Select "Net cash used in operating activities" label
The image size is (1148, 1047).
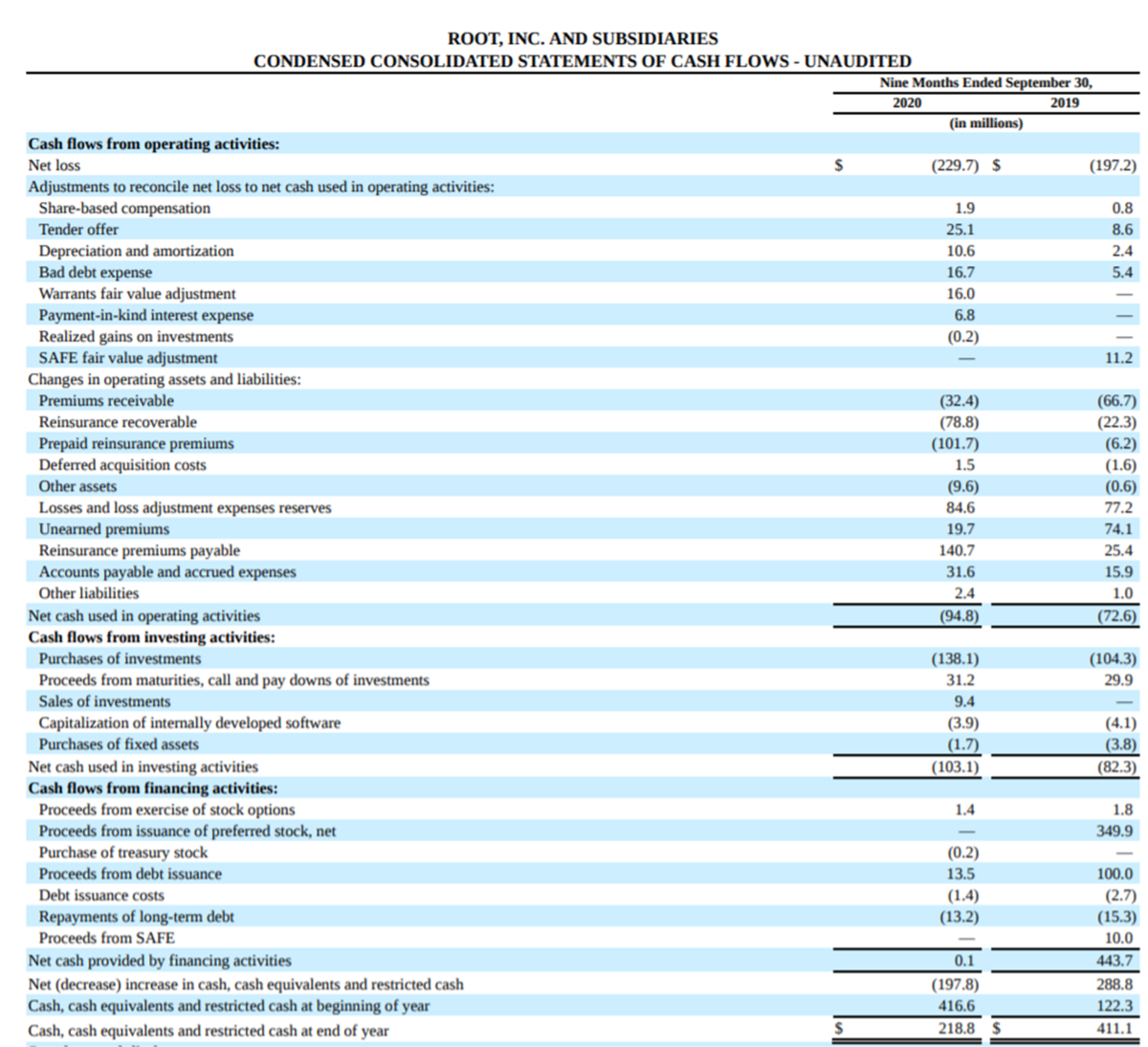point(143,615)
